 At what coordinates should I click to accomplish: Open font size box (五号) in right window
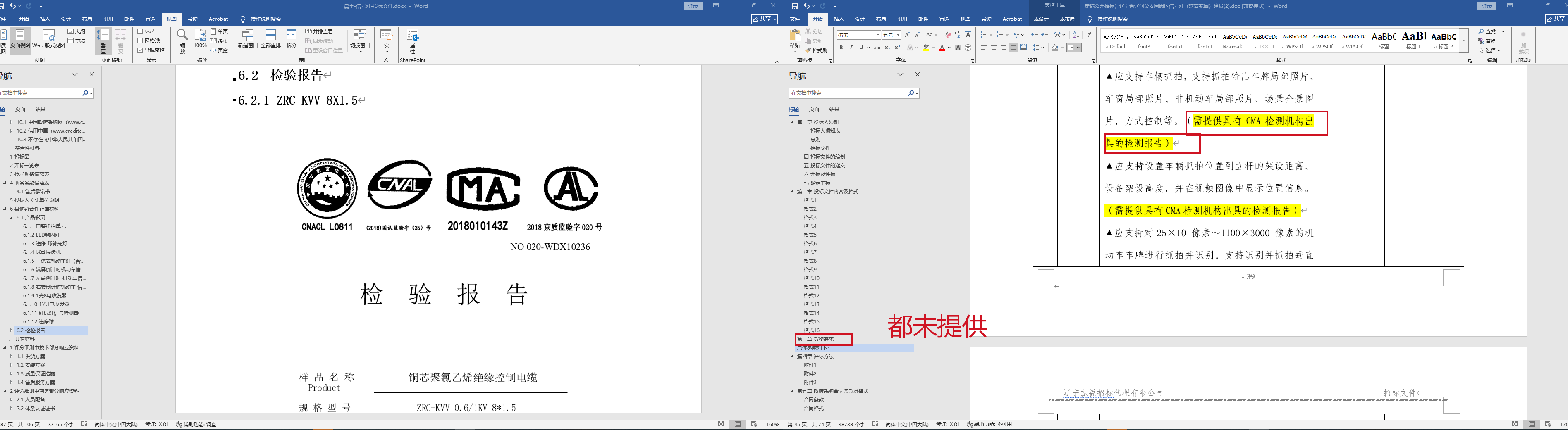point(891,35)
